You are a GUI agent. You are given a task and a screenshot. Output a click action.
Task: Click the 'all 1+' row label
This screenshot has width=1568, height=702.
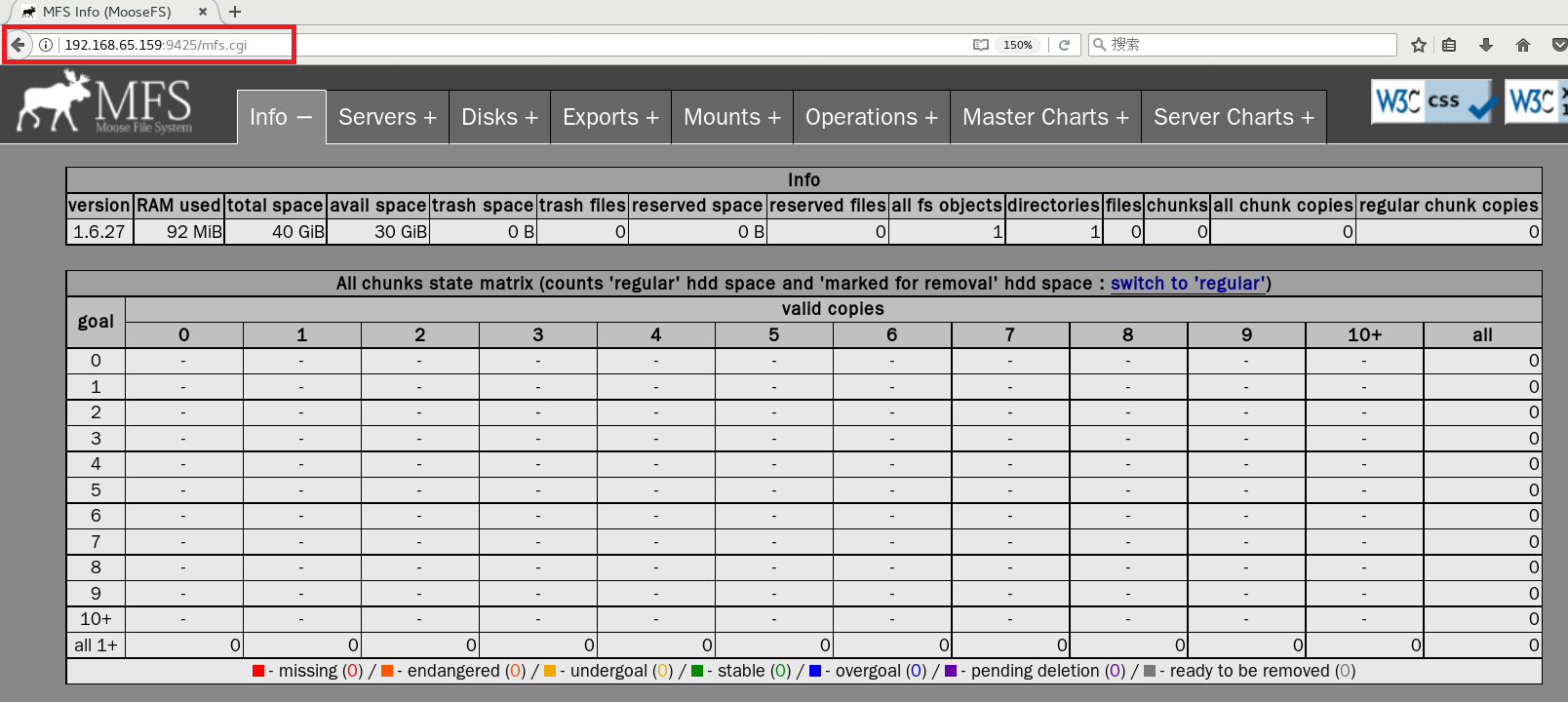tap(96, 645)
